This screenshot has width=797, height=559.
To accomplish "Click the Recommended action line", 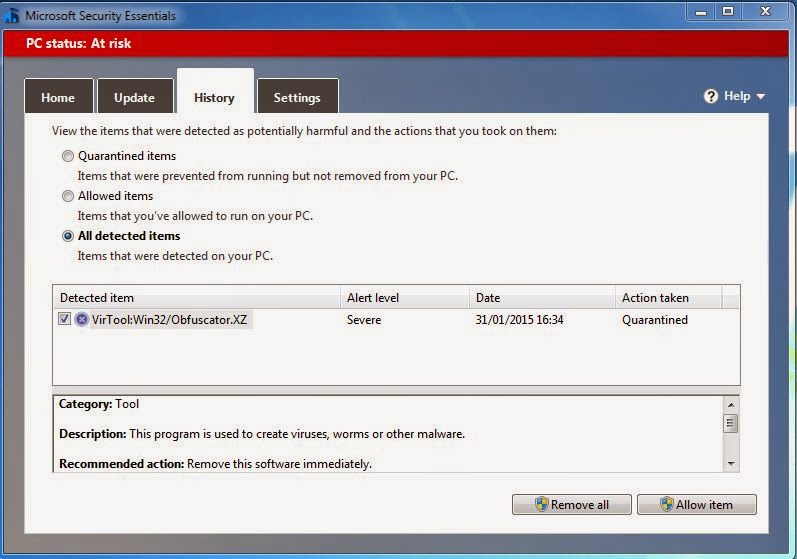I will click(x=216, y=464).
